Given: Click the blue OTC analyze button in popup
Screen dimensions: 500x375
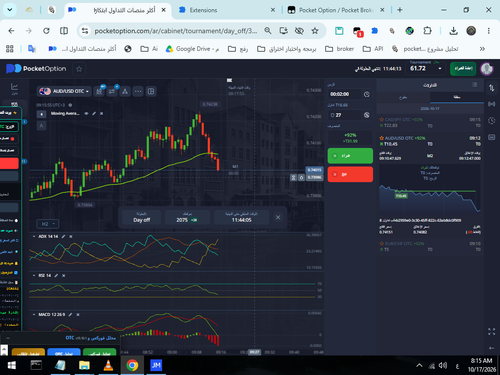Looking at the screenshot, I should (x=64, y=353).
